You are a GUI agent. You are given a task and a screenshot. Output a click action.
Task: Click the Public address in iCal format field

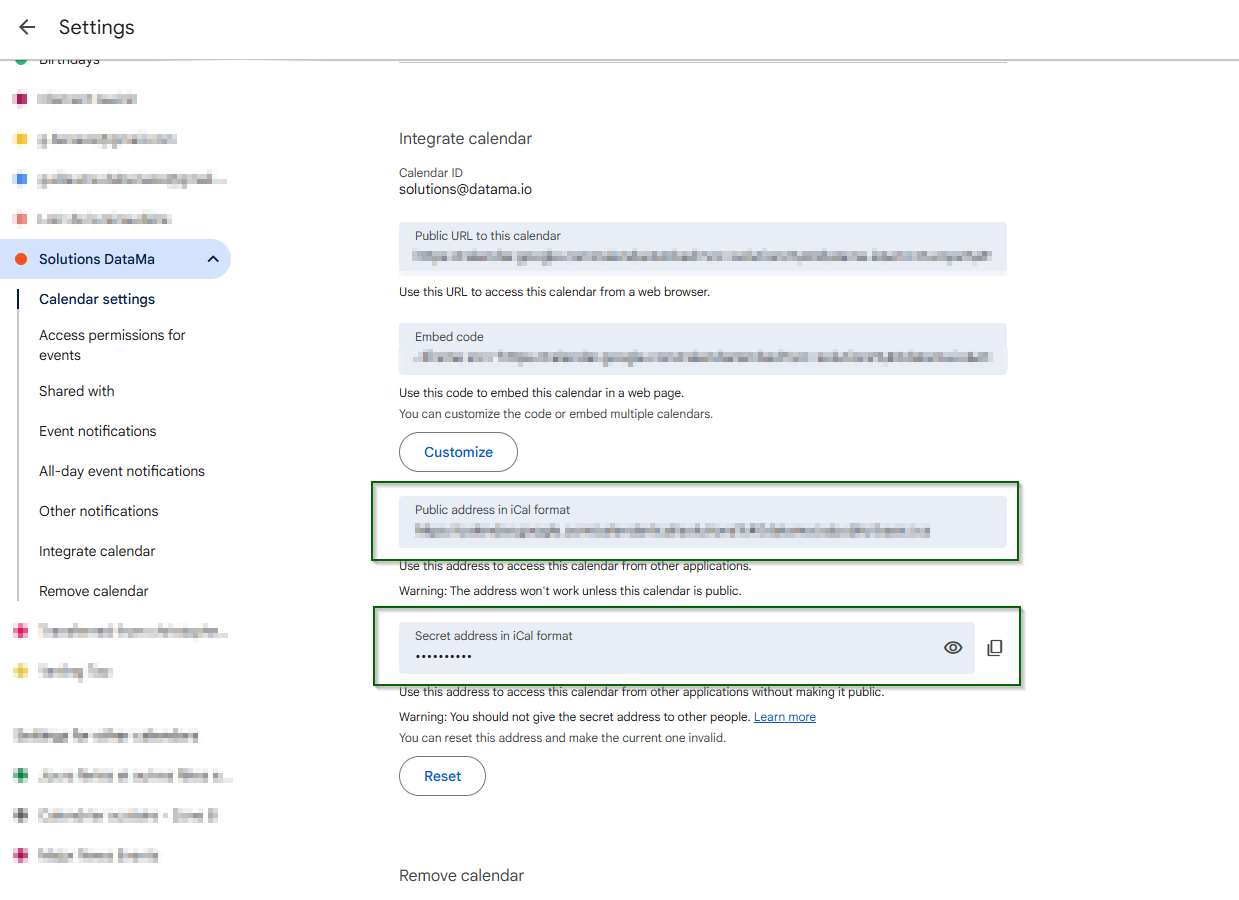click(x=703, y=522)
